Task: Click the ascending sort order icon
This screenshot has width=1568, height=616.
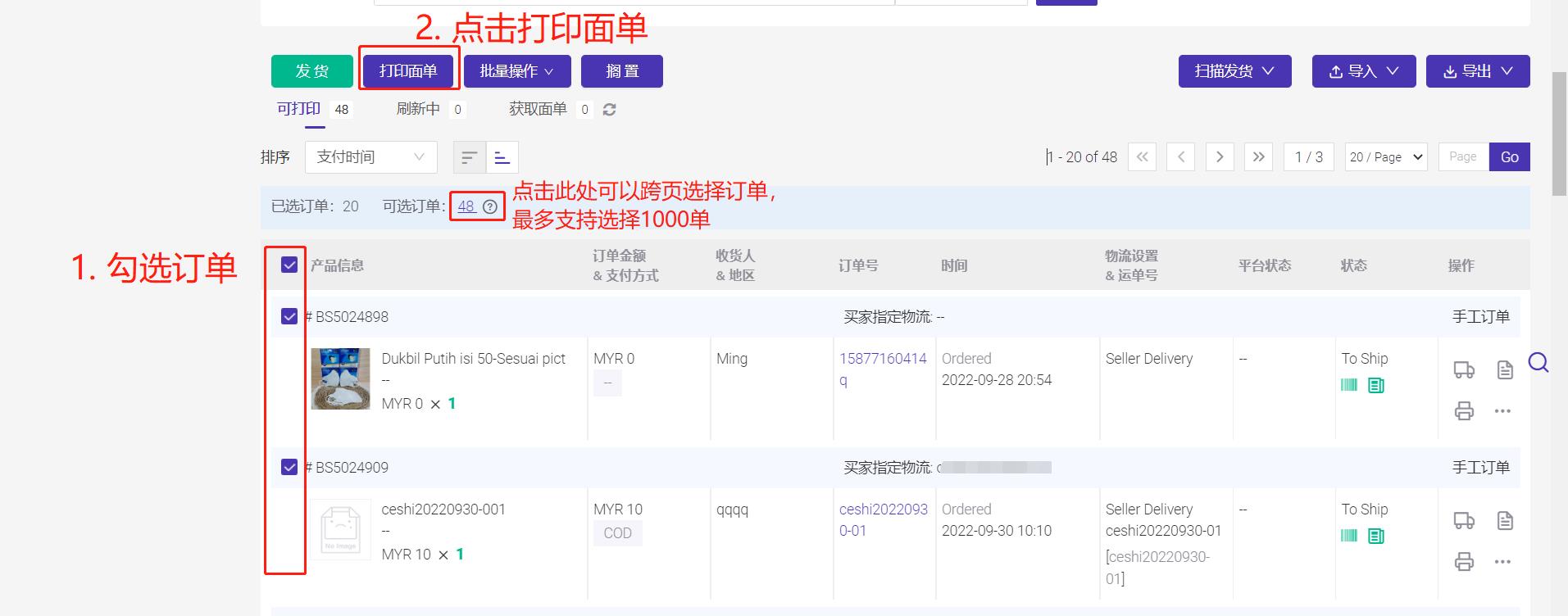Action: click(502, 157)
